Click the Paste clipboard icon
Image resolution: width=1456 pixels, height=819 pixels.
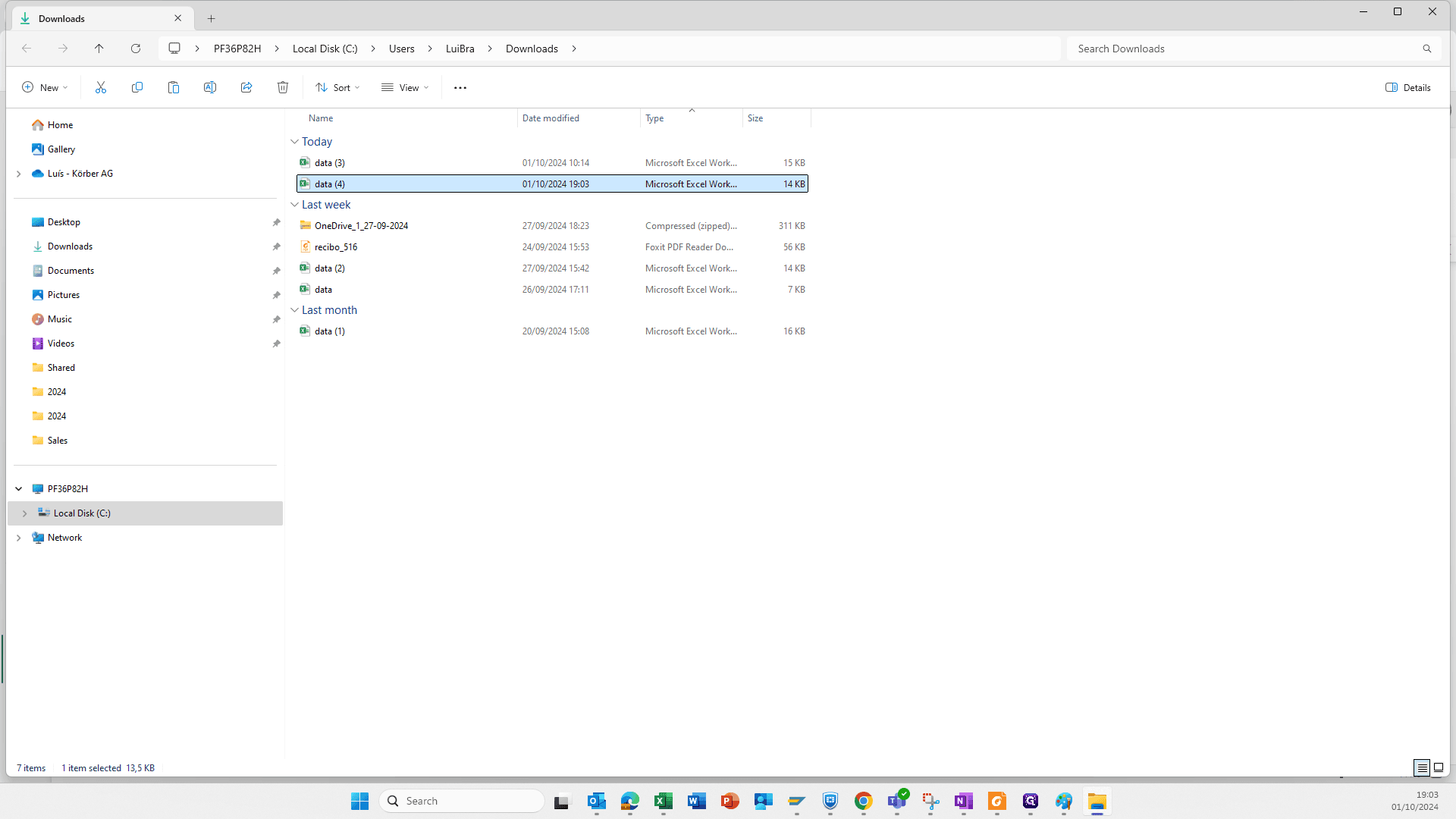click(x=174, y=87)
